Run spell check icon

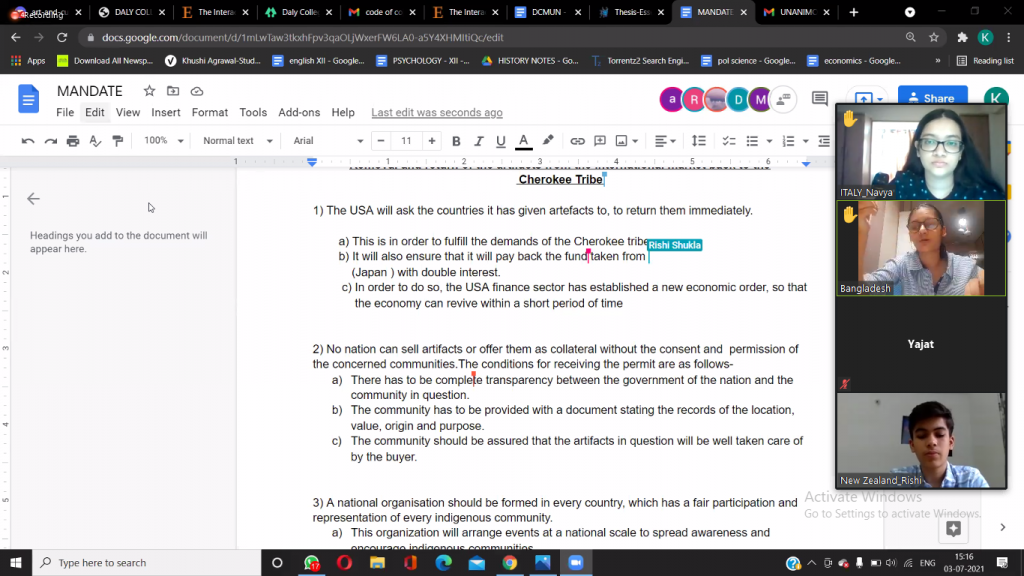[x=95, y=140]
